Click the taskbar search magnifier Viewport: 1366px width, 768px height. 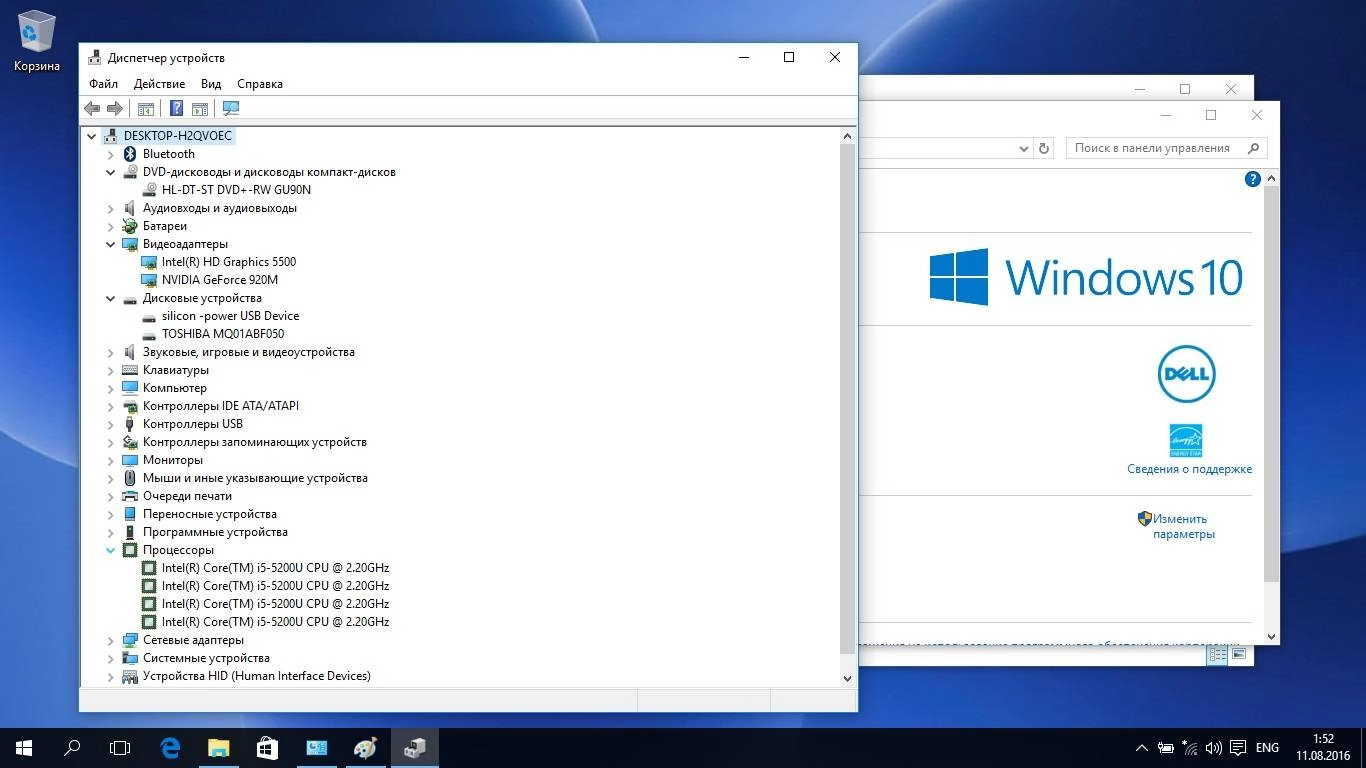pos(72,747)
